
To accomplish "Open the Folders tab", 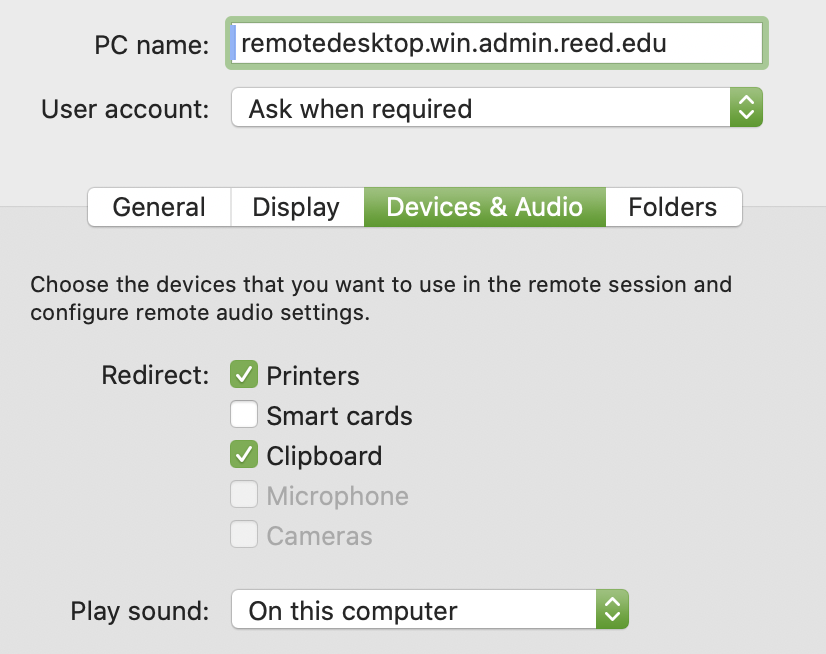I will [672, 207].
